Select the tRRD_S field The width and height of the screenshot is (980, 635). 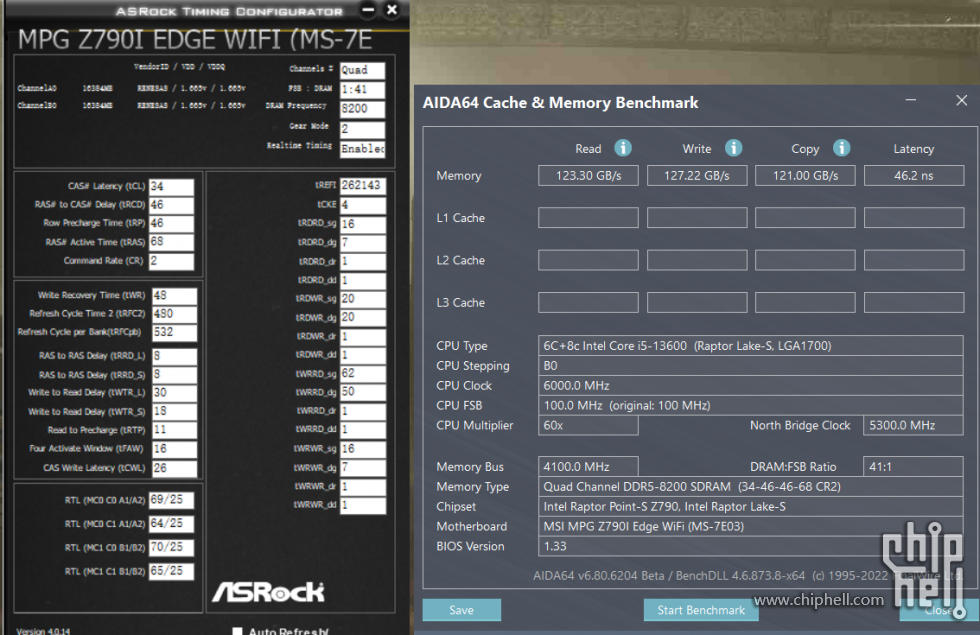pyautogui.click(x=174, y=374)
